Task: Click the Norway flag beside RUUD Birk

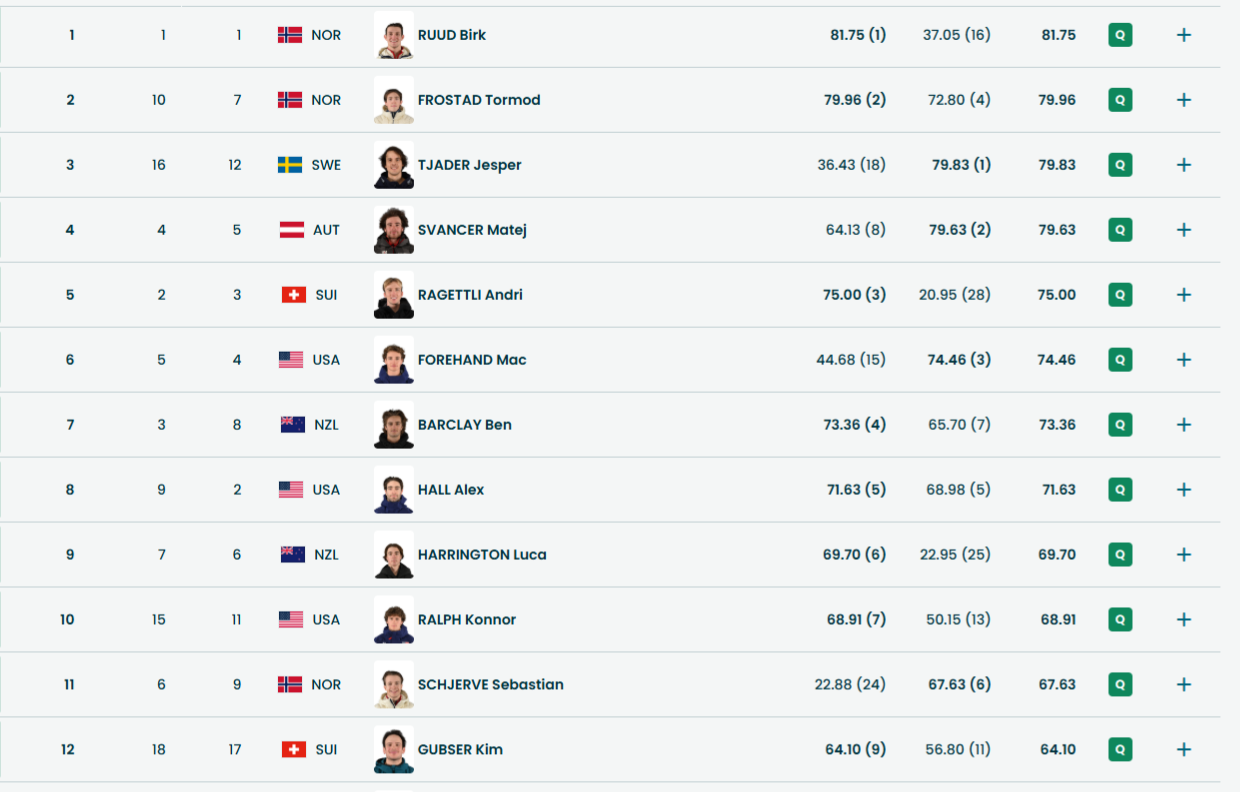Action: (290, 35)
